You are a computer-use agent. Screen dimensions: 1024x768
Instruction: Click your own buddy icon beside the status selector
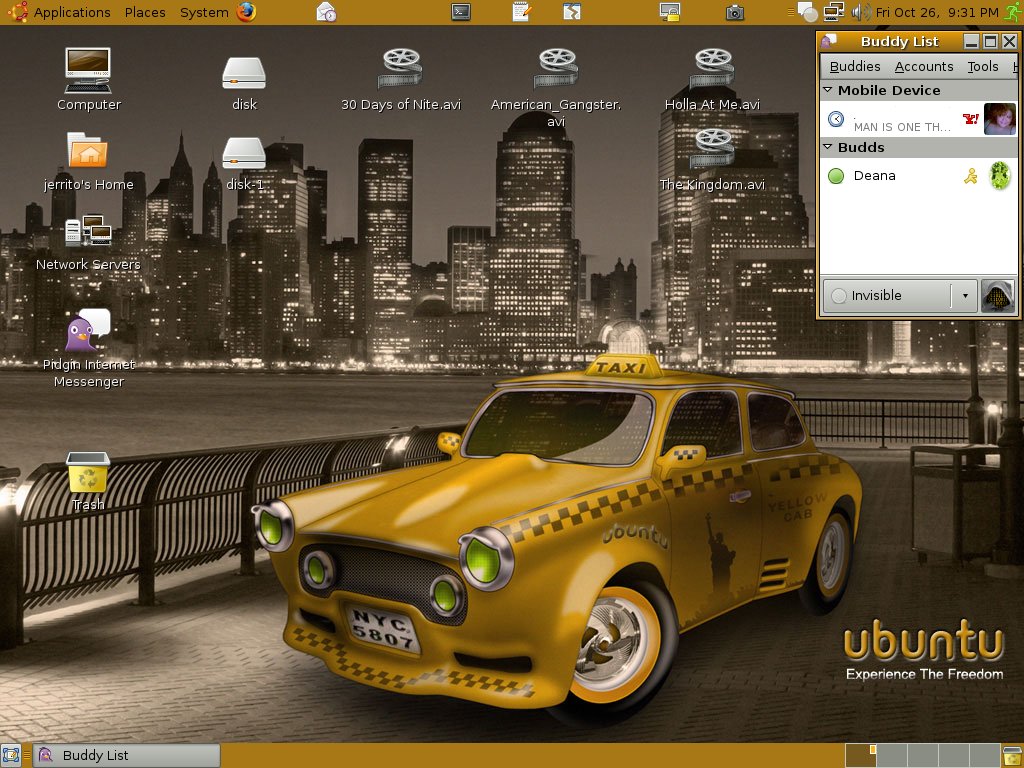(x=997, y=296)
